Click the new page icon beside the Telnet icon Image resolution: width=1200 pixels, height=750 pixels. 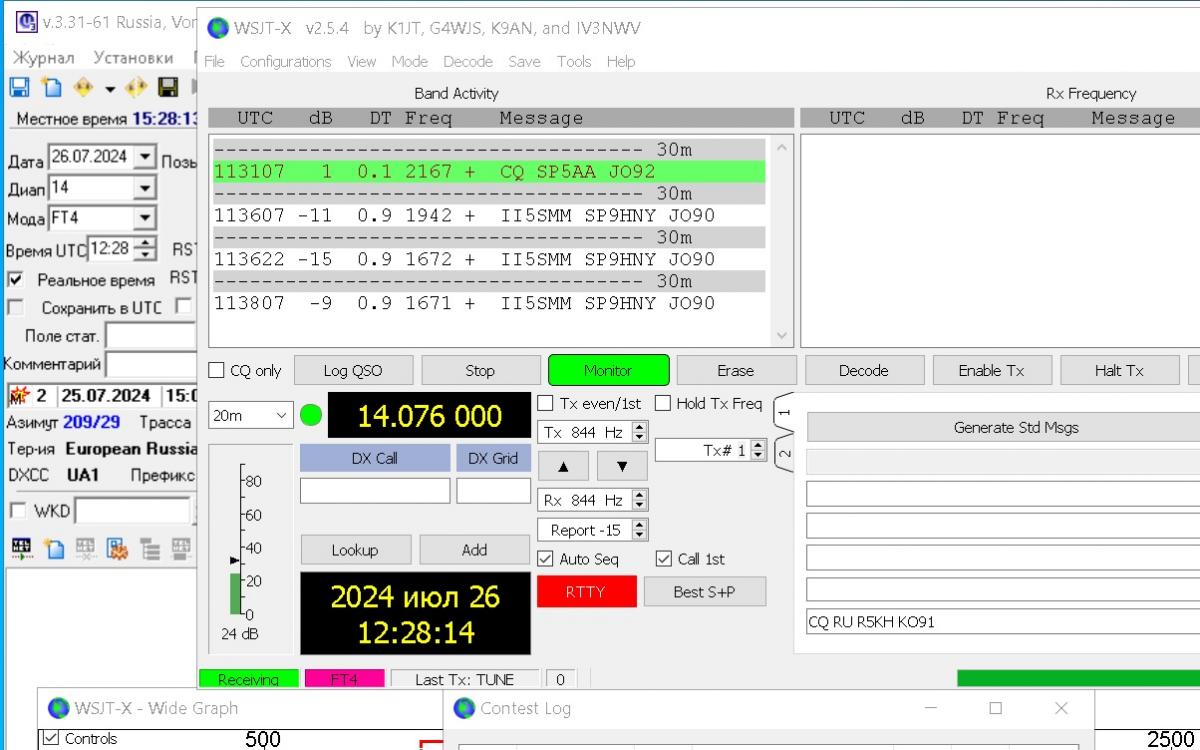tap(53, 547)
